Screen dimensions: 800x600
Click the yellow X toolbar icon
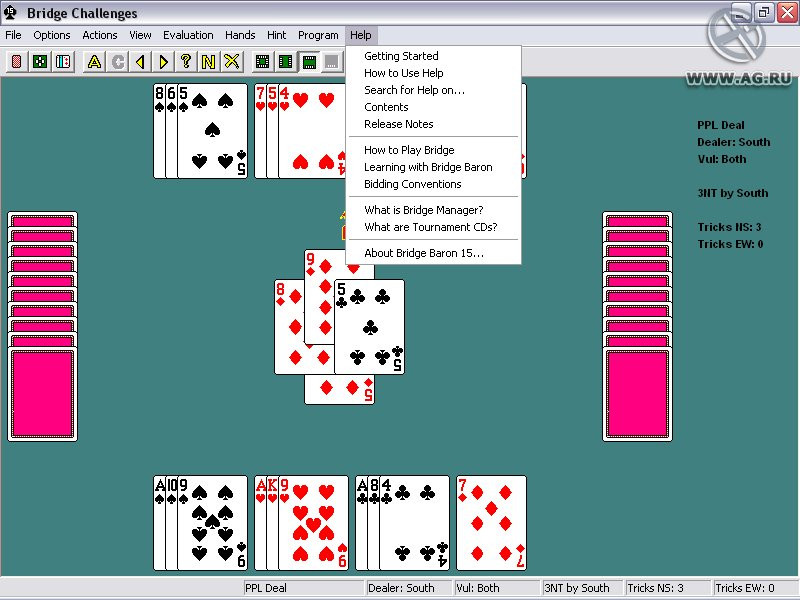pos(232,62)
